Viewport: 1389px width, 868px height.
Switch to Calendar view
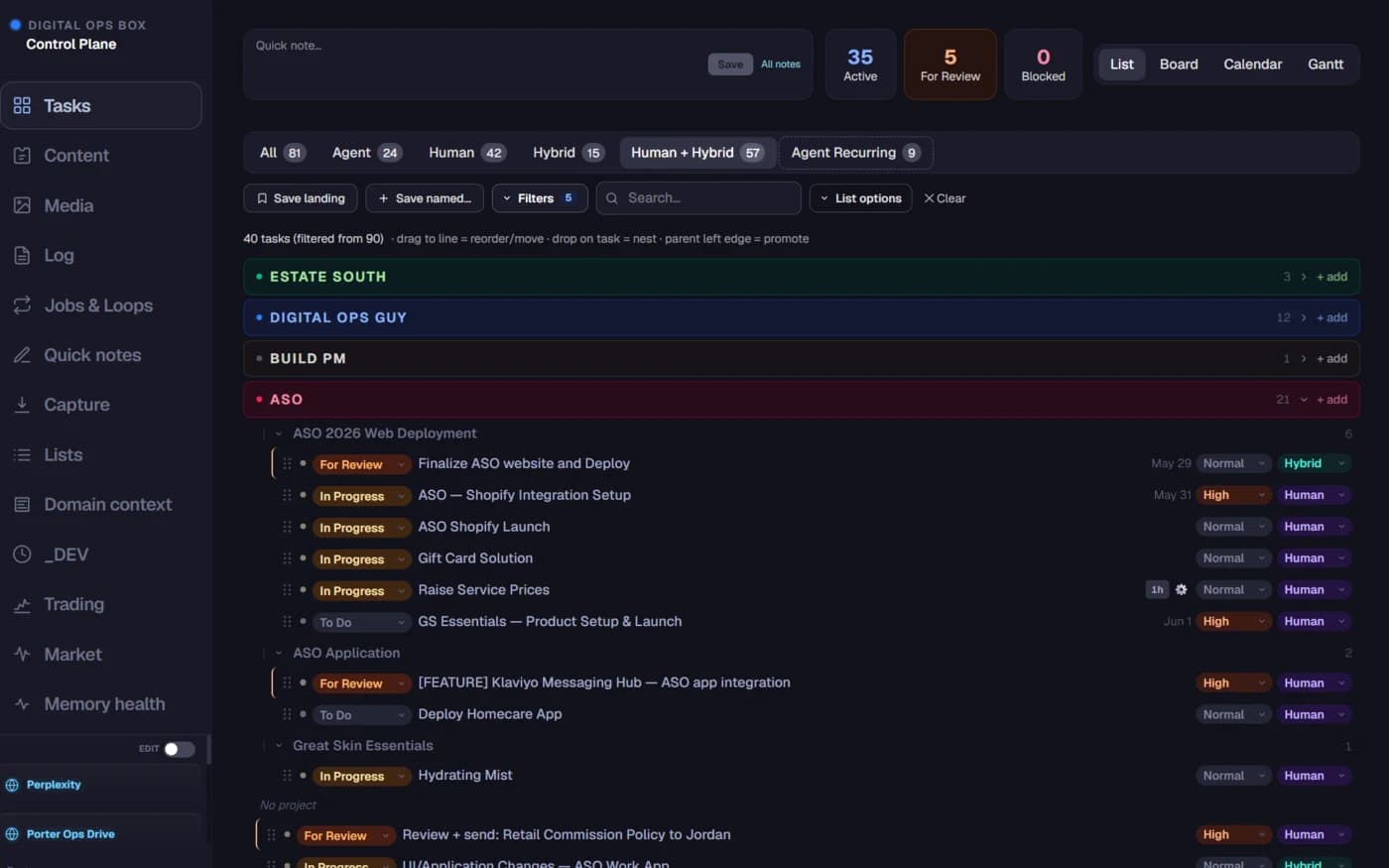point(1252,64)
